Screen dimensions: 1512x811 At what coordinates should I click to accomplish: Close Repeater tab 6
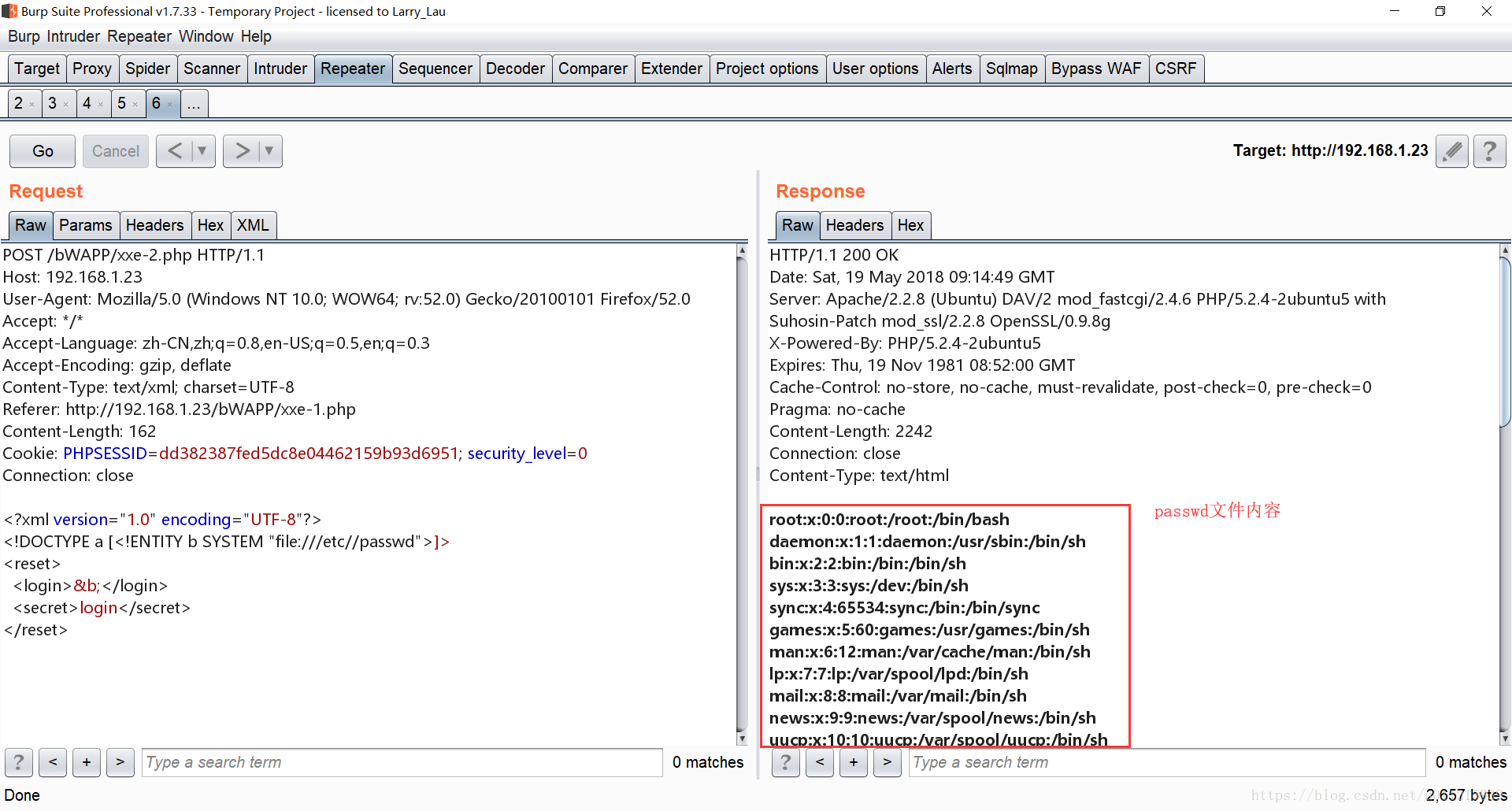169,105
